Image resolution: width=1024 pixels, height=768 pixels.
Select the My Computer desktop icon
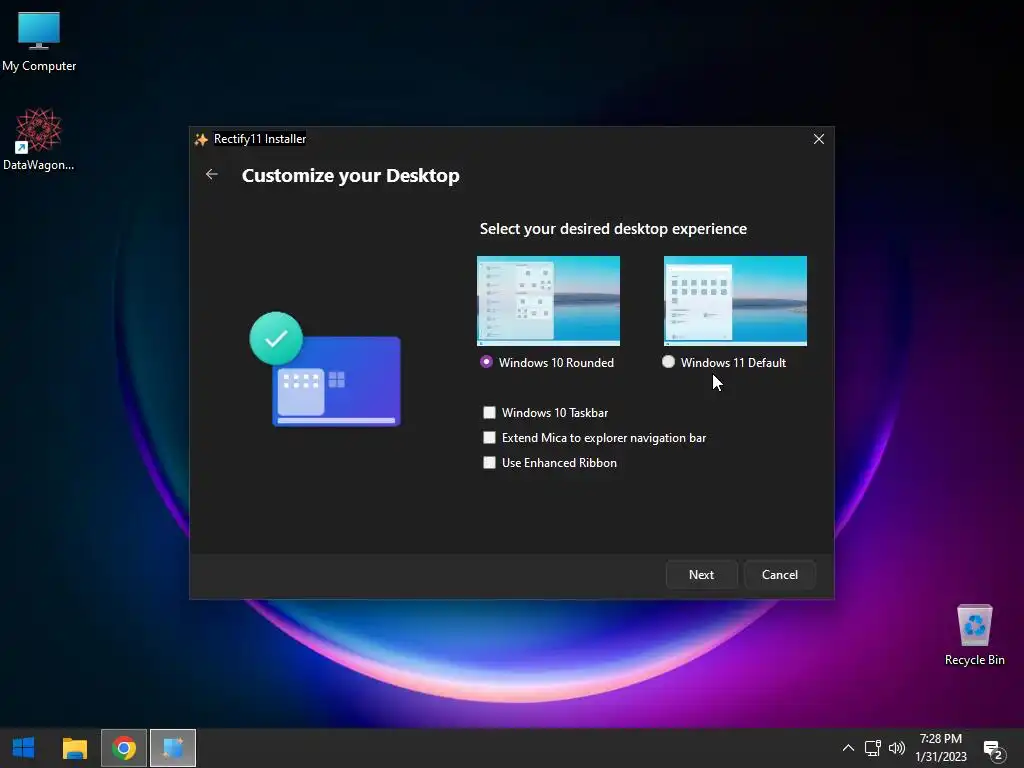[x=39, y=42]
